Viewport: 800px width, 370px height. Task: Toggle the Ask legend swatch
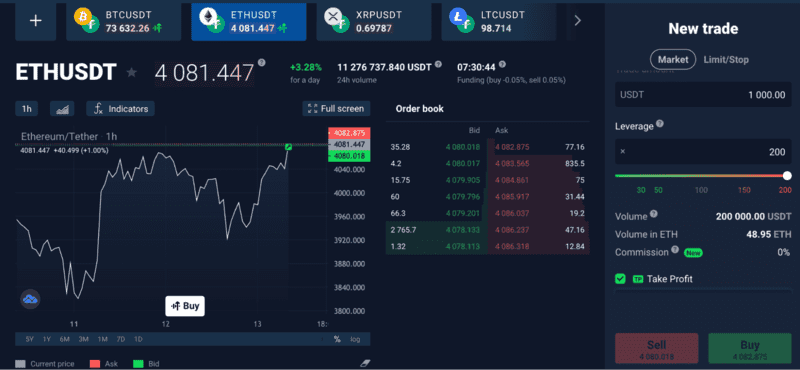coord(95,364)
